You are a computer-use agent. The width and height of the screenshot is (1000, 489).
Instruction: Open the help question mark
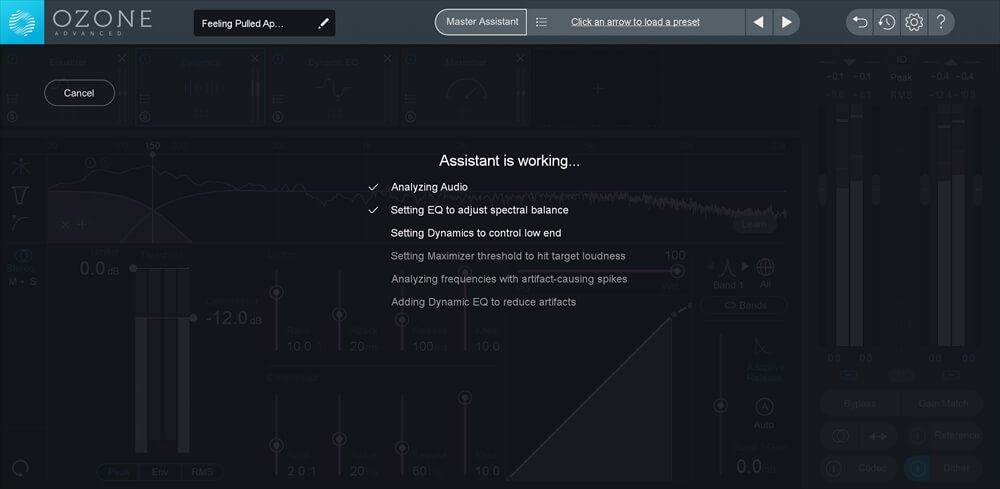pos(941,22)
